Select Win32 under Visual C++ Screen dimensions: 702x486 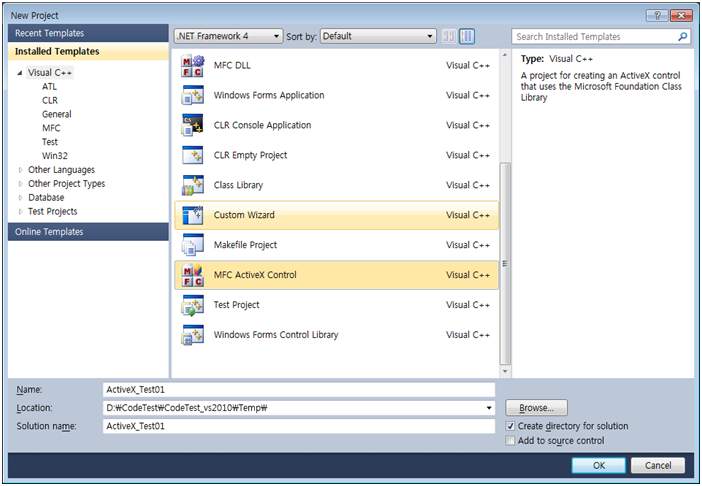[55, 156]
